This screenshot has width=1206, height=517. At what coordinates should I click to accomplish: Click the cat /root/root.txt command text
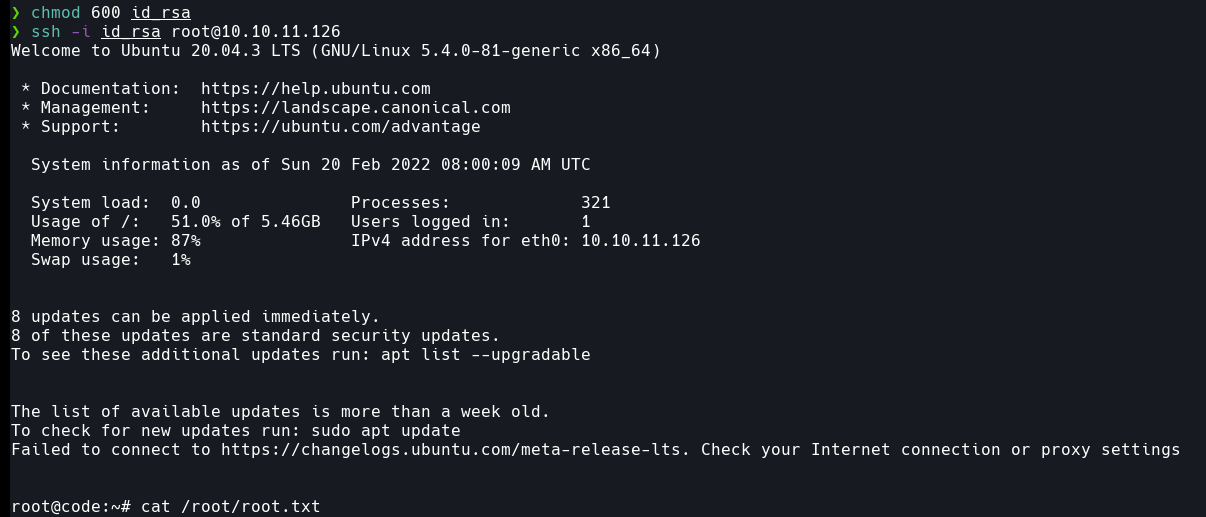click(x=230, y=507)
